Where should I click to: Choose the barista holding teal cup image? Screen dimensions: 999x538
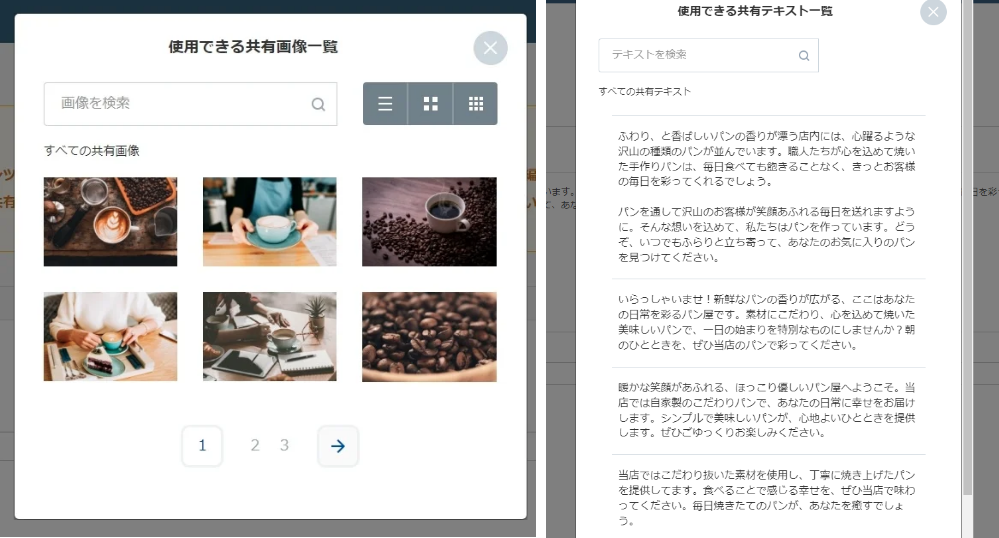point(269,222)
